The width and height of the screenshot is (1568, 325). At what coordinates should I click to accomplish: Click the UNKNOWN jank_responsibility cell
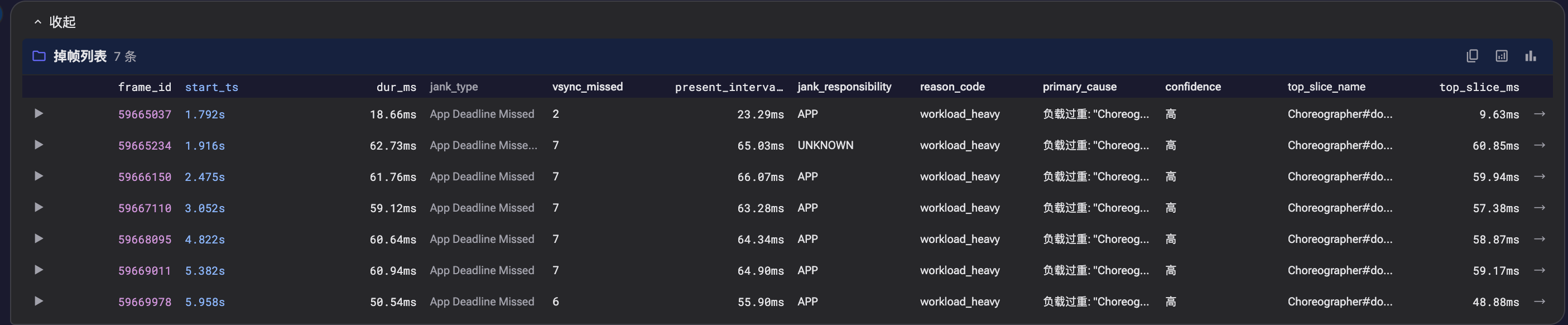tap(825, 145)
